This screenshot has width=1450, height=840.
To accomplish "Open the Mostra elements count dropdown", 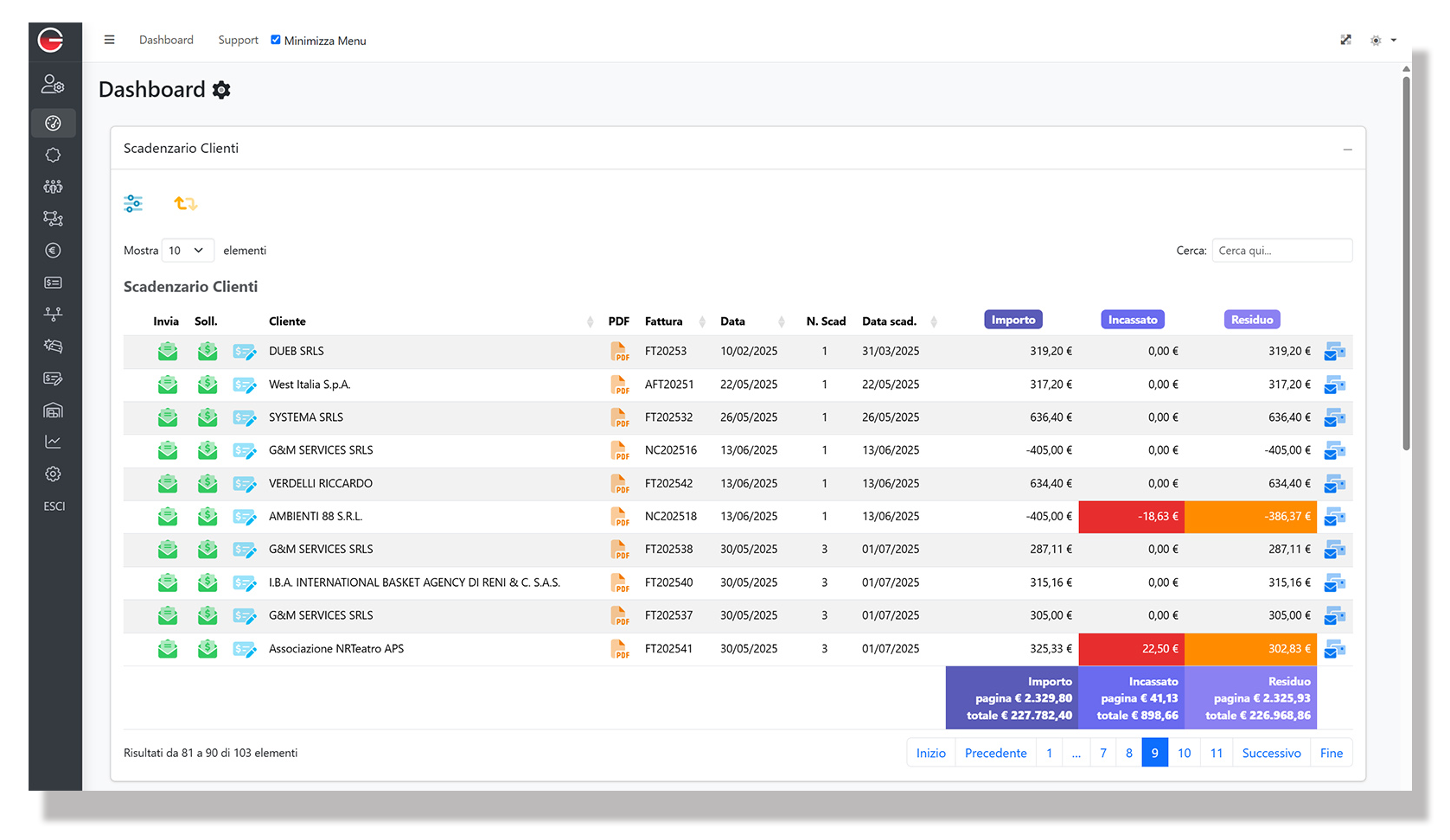I will click(188, 251).
